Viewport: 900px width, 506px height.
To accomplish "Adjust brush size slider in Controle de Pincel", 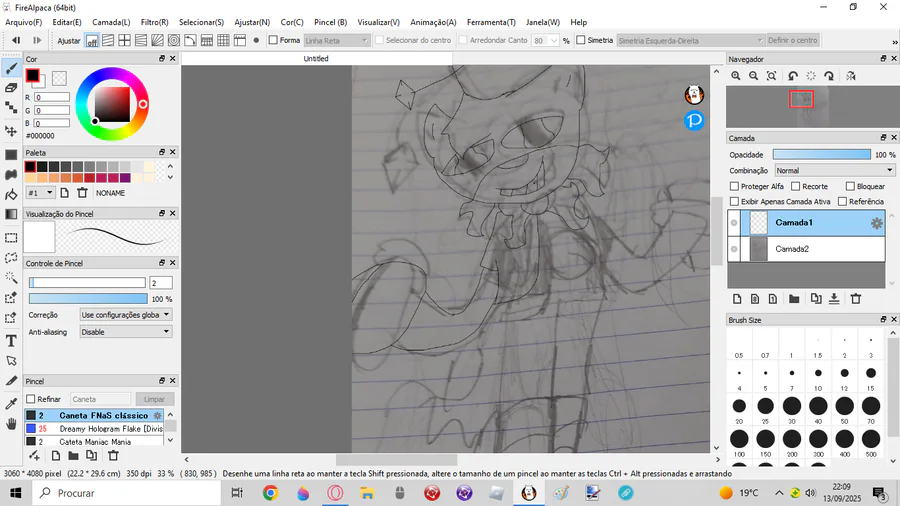I will (x=87, y=282).
